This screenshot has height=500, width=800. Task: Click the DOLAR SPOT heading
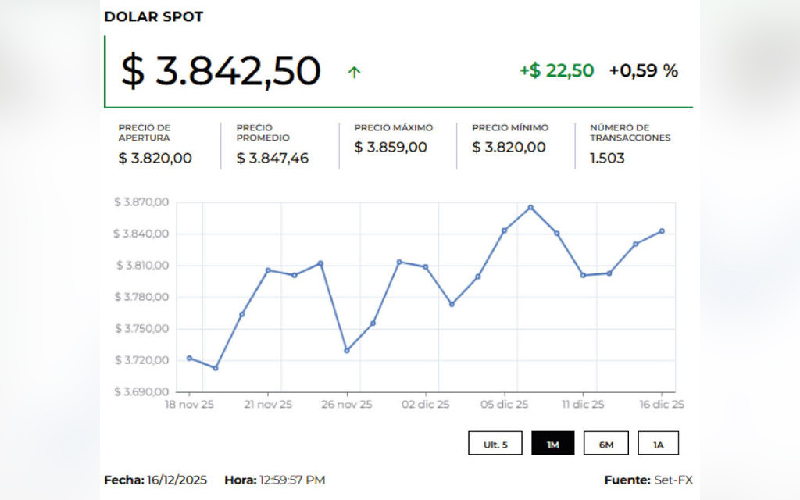point(153,17)
